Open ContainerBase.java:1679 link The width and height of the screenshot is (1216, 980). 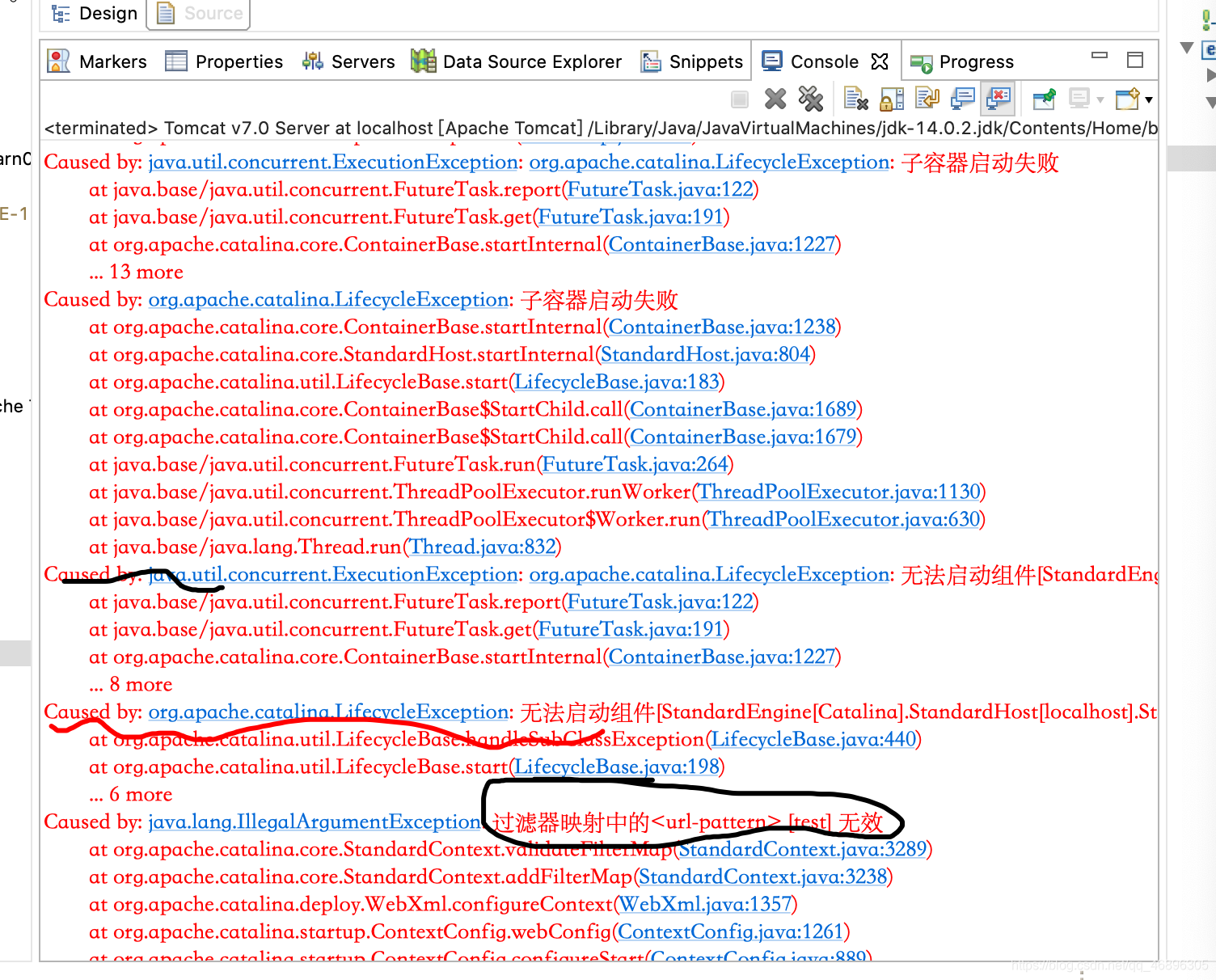pyautogui.click(x=743, y=437)
